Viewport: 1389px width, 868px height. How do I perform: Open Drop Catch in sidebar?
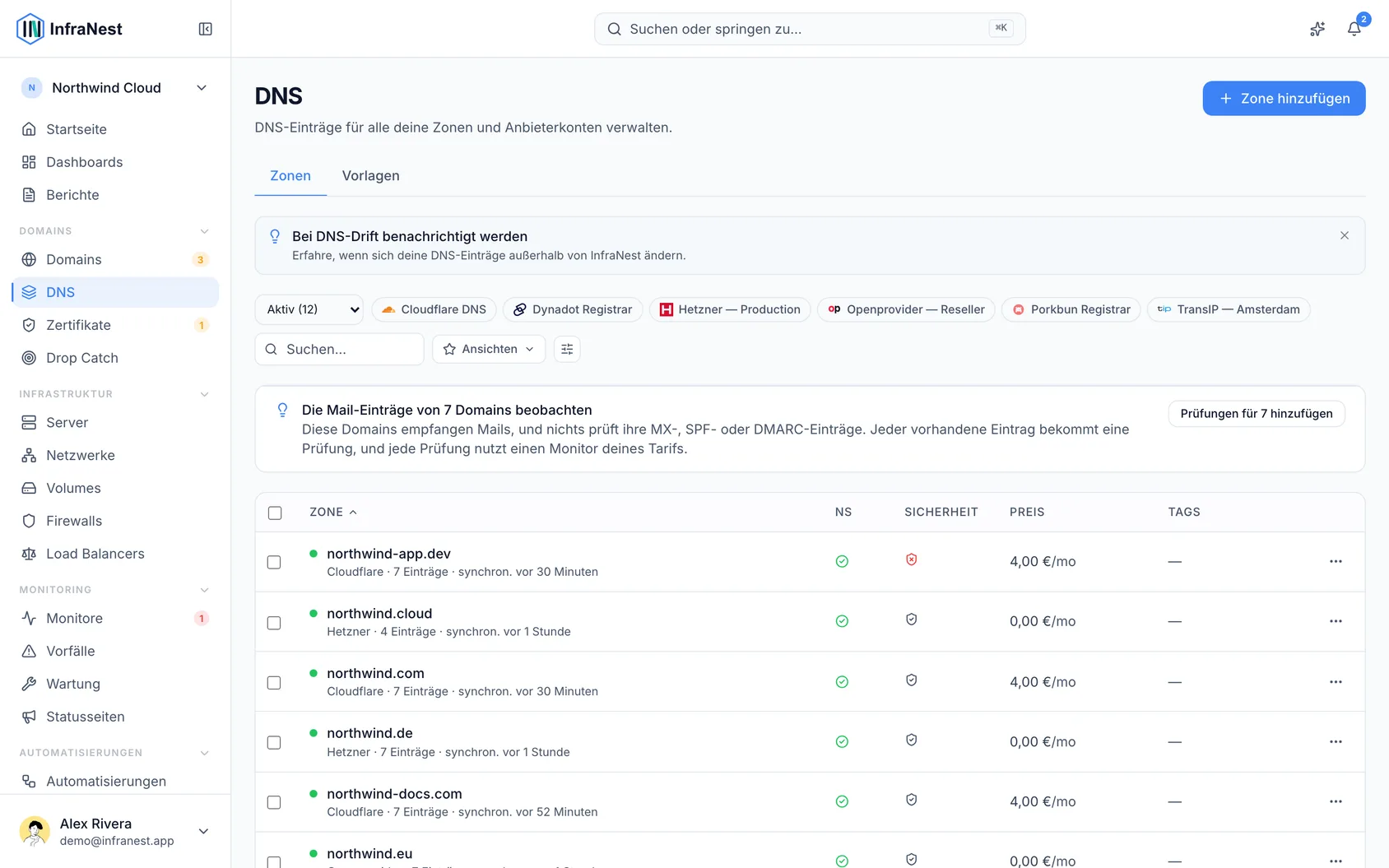coord(115,358)
